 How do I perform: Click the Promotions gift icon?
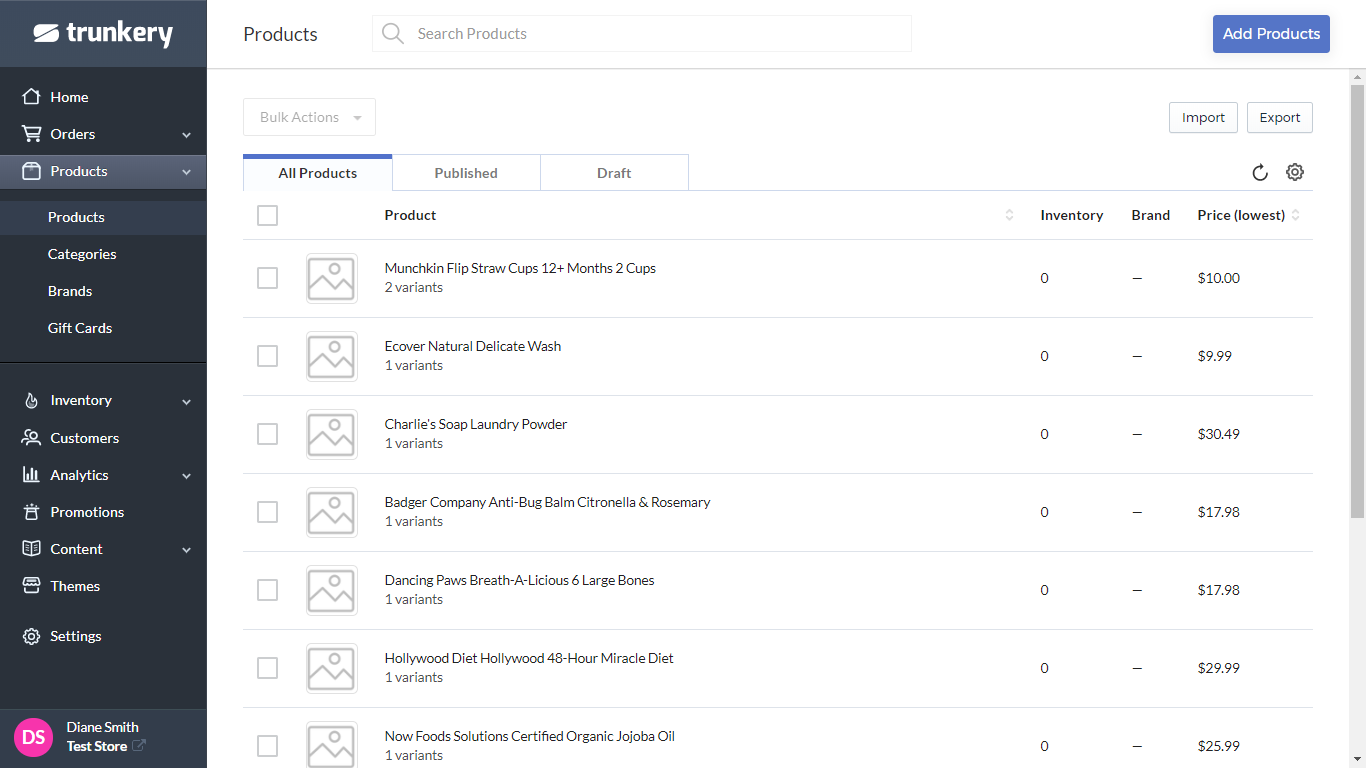31,512
